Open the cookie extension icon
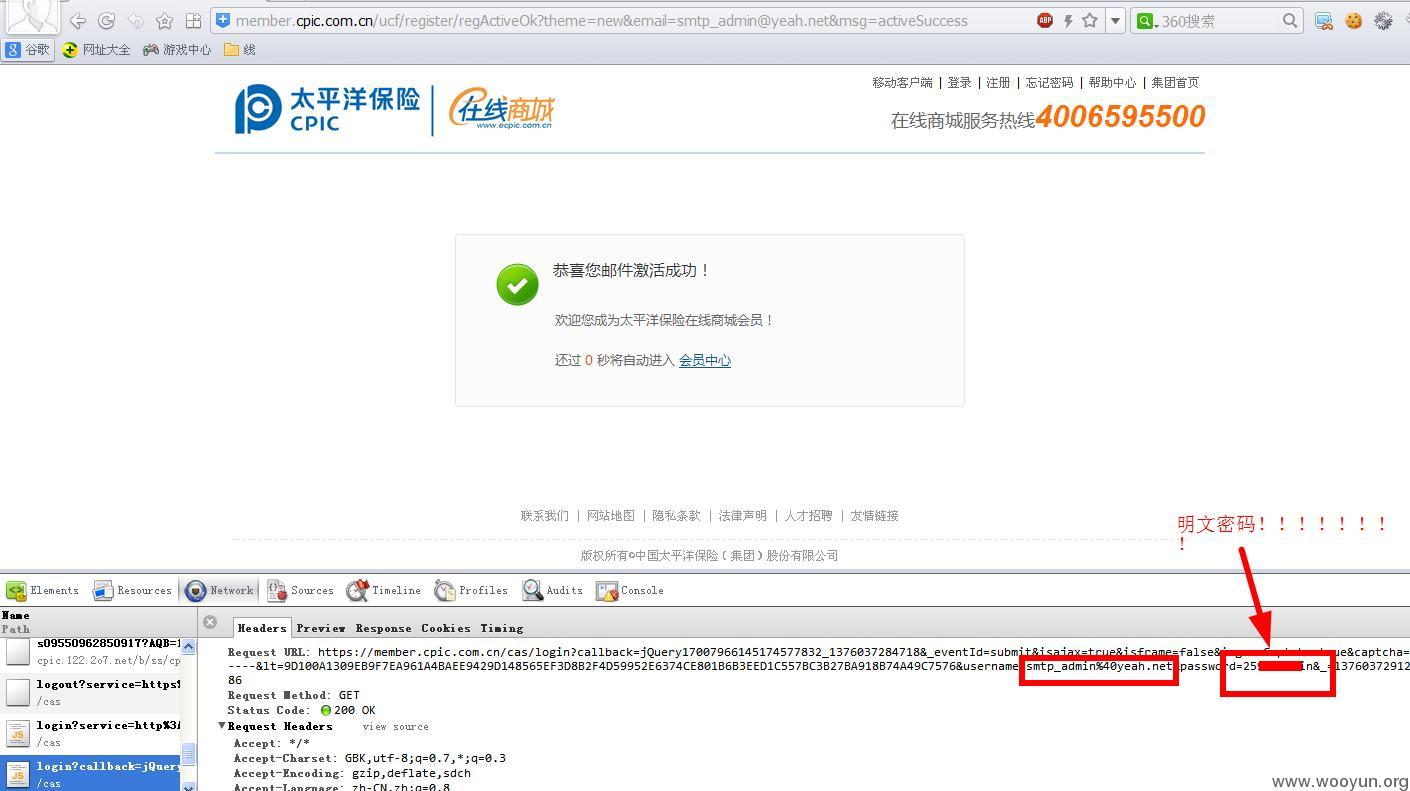Image resolution: width=1410 pixels, height=791 pixels. pyautogui.click(x=1354, y=20)
